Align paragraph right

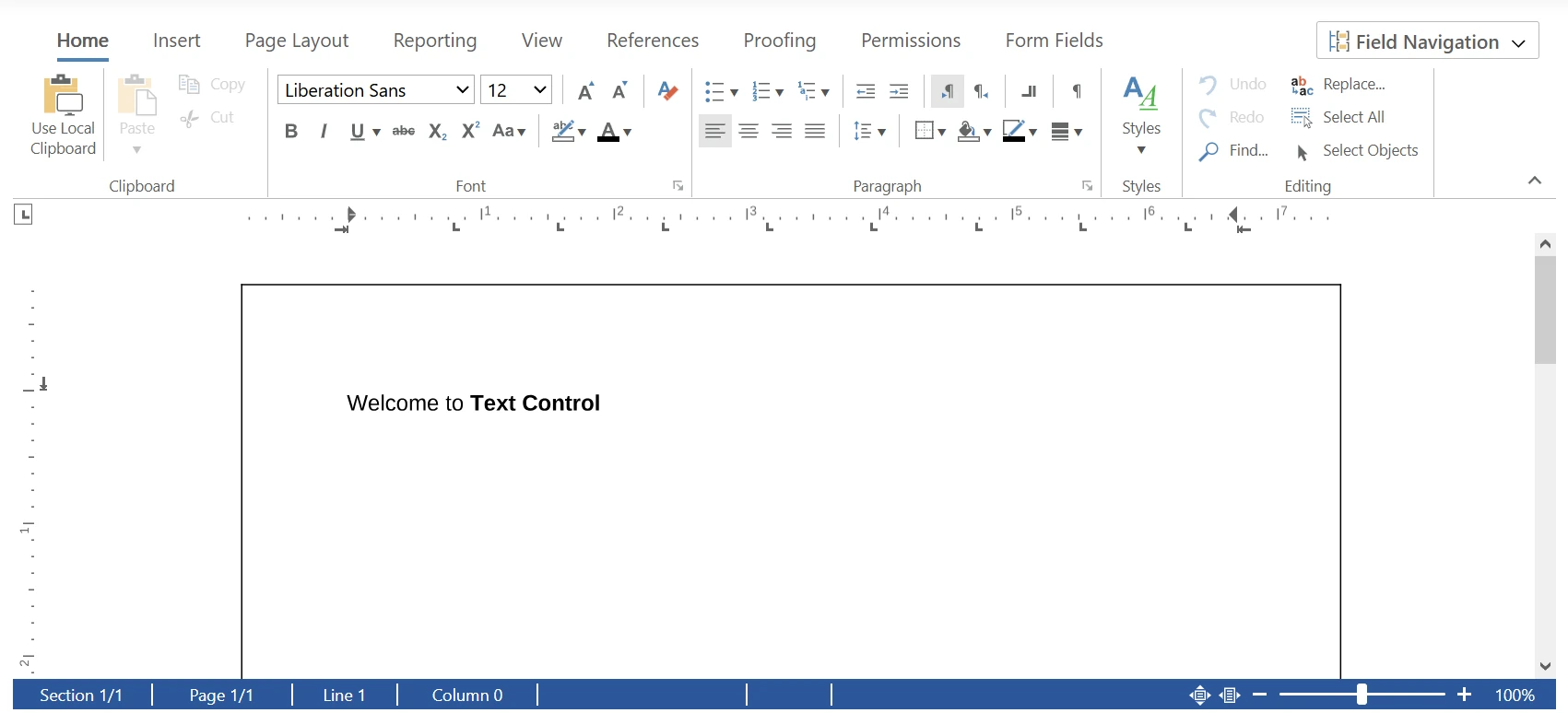(782, 132)
